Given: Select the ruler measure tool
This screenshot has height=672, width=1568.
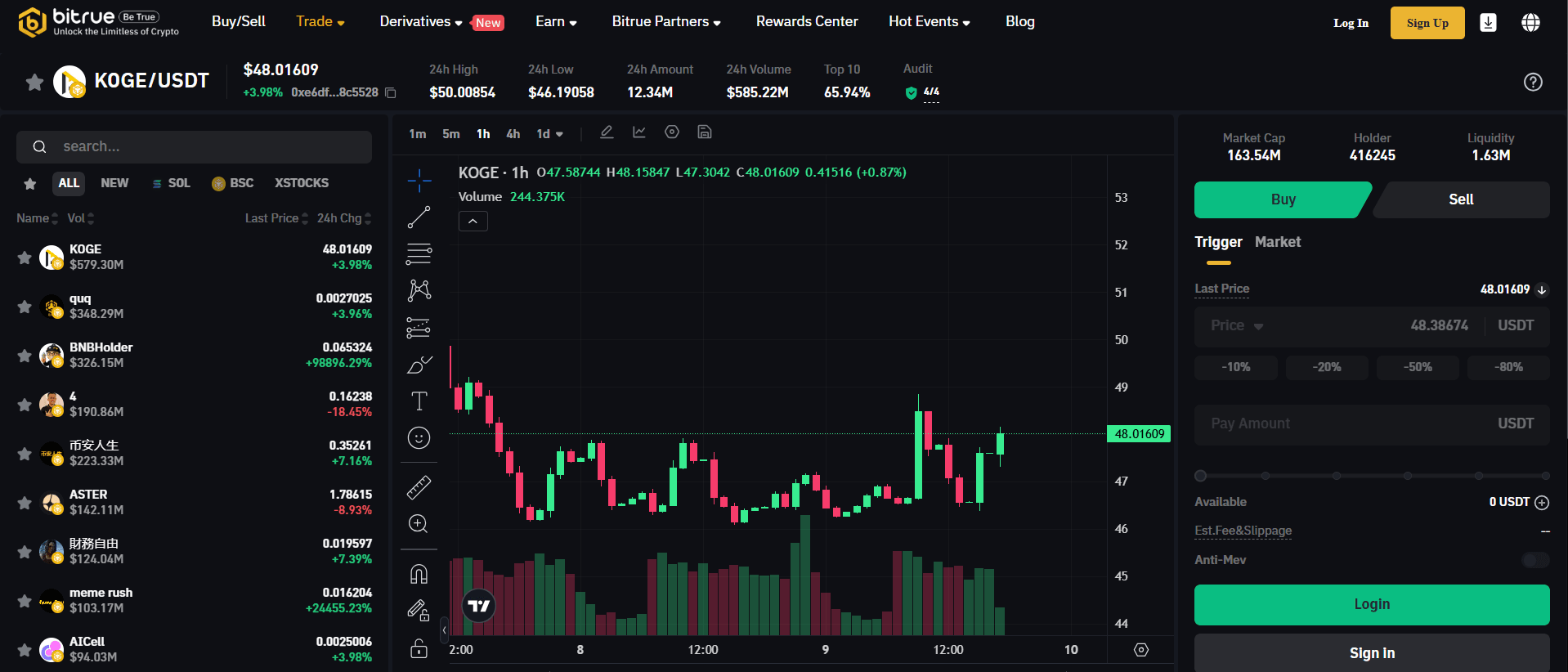Looking at the screenshot, I should [x=419, y=487].
